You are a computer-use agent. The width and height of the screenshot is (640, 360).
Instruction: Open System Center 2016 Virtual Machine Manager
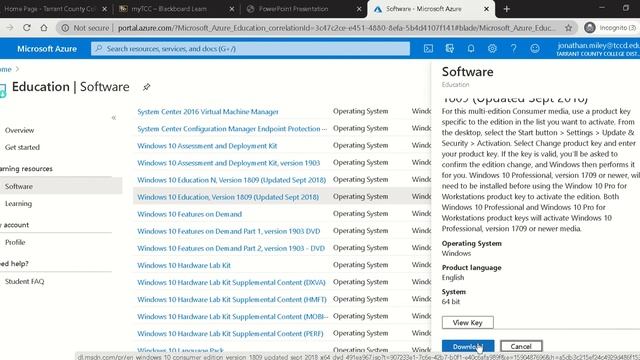click(208, 111)
